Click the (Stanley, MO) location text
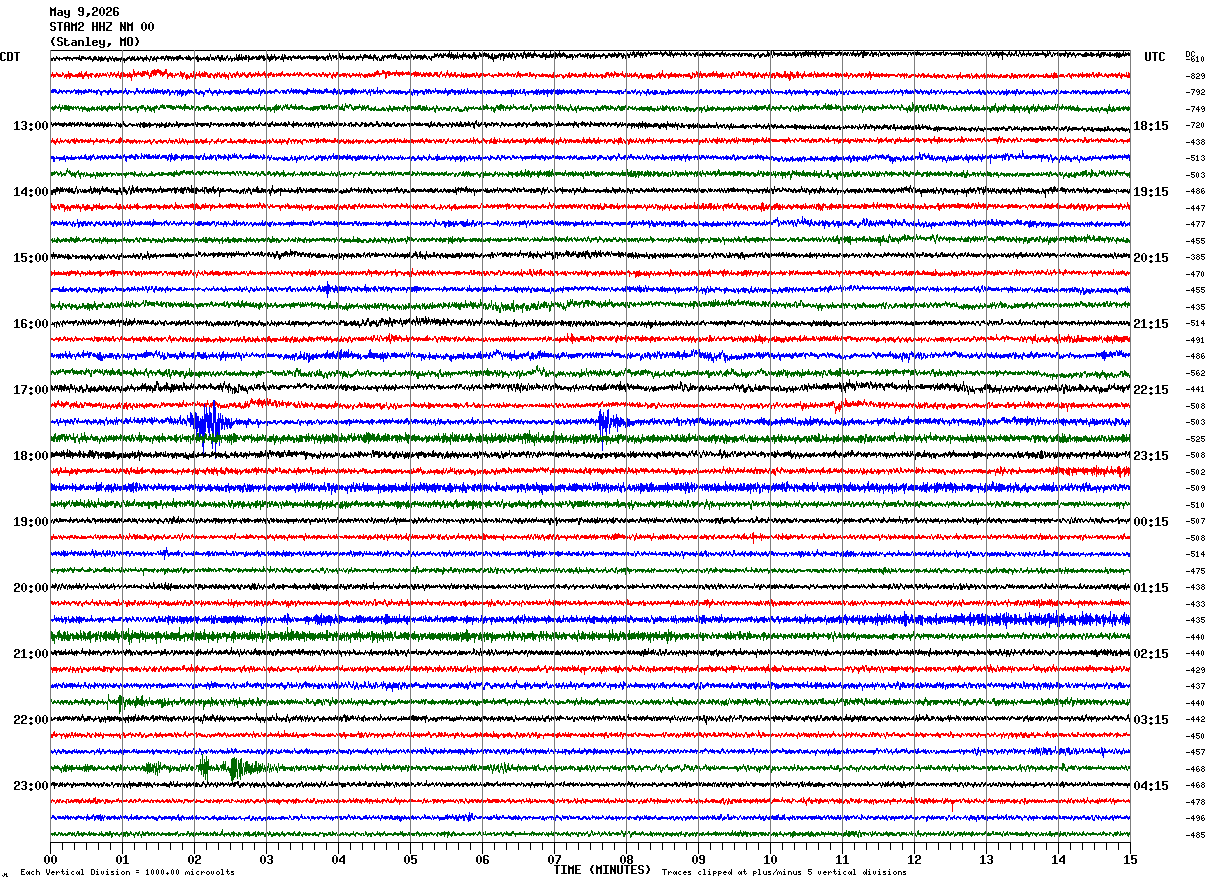1210x886 pixels. (95, 42)
